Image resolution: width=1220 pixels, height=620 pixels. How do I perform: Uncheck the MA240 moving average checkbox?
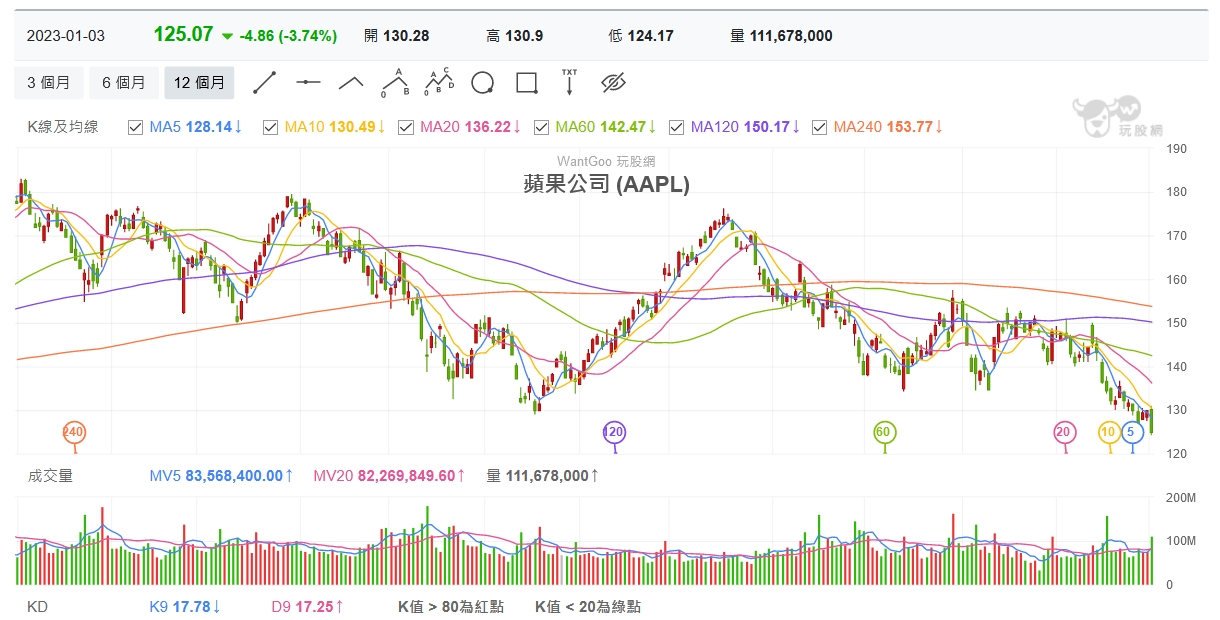(x=820, y=127)
